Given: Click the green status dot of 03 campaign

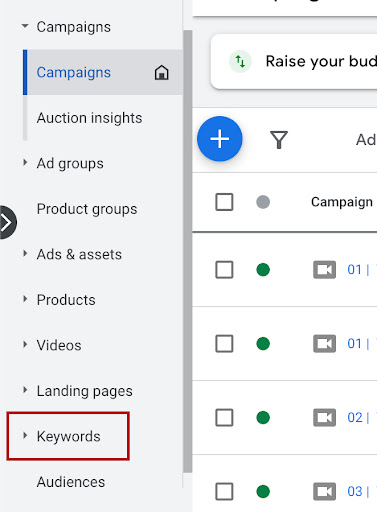Looking at the screenshot, I should click(x=263, y=491).
